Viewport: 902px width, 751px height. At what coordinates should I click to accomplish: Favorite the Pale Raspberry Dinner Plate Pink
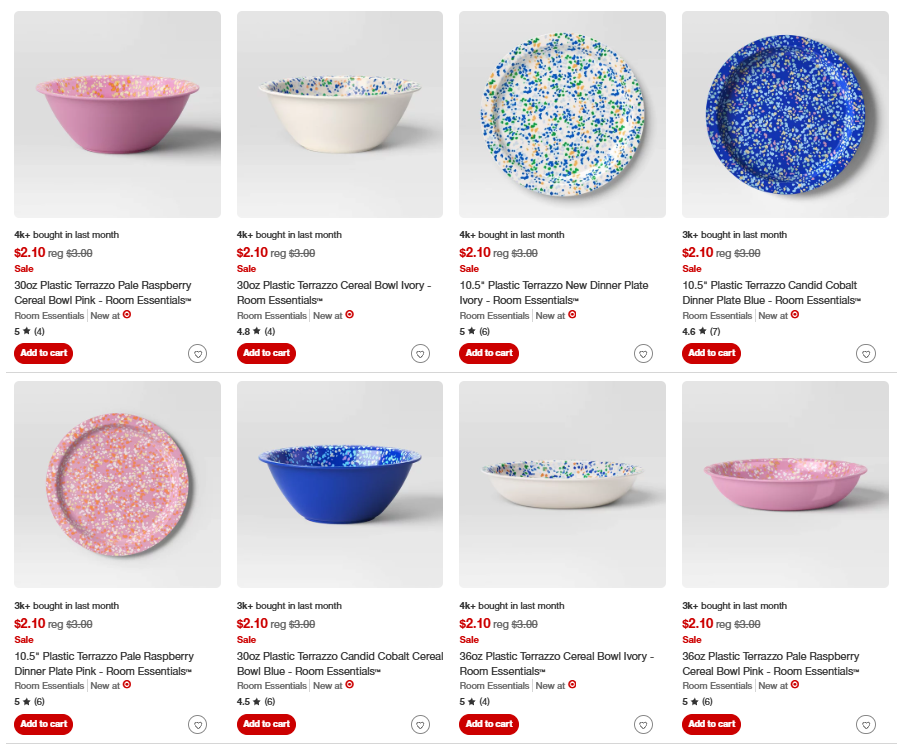[x=198, y=724]
